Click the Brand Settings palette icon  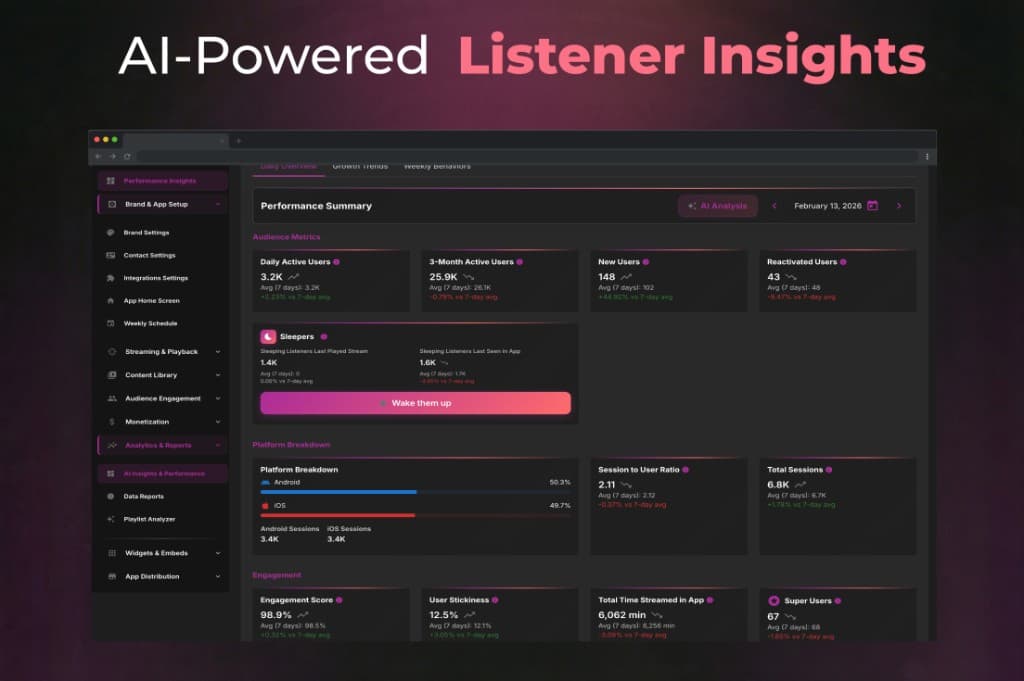110,232
